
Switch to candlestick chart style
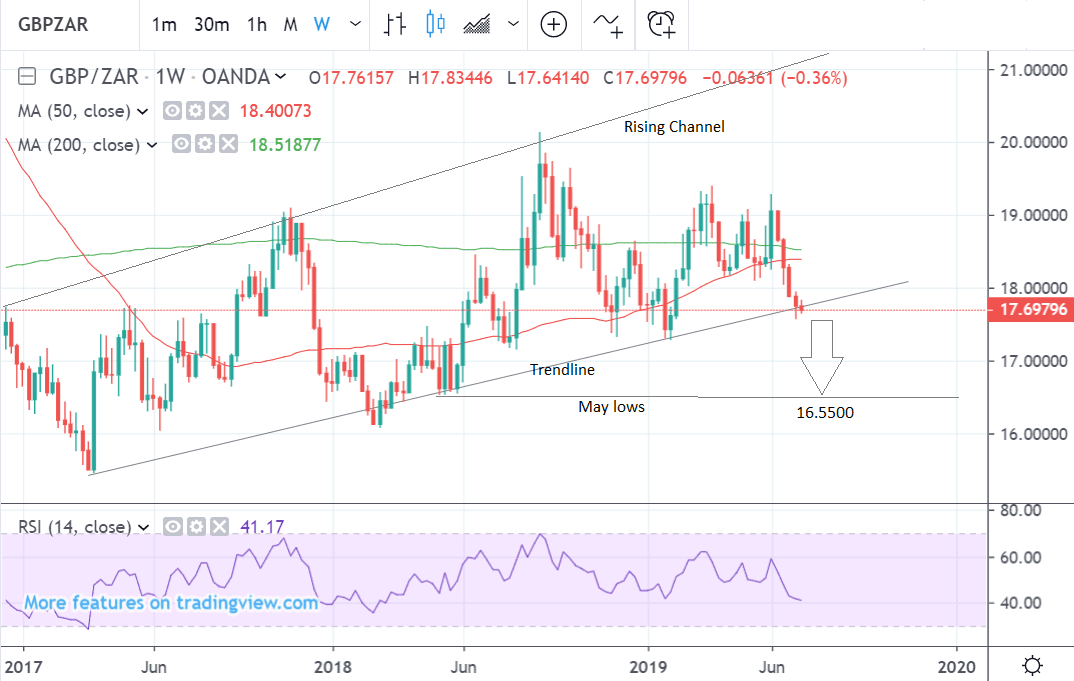[435, 24]
